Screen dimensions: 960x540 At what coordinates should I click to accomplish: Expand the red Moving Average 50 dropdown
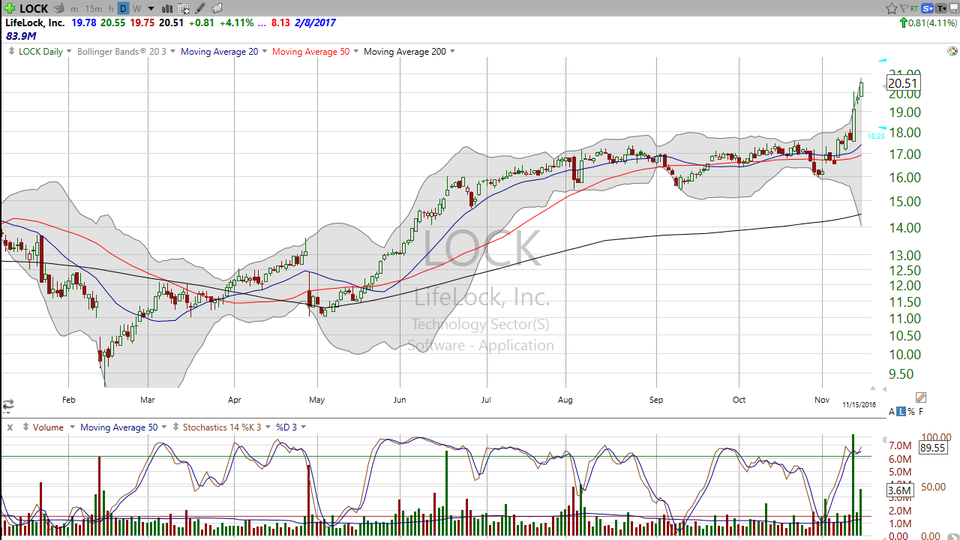356,51
